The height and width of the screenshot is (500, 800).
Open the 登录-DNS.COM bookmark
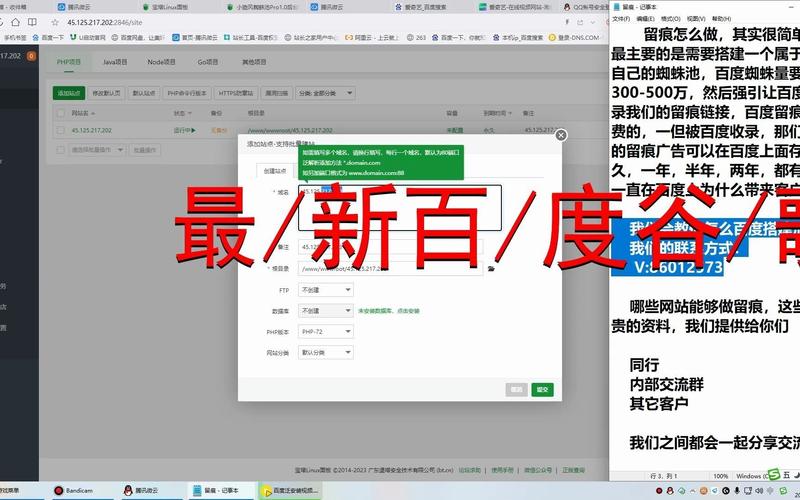[574, 37]
